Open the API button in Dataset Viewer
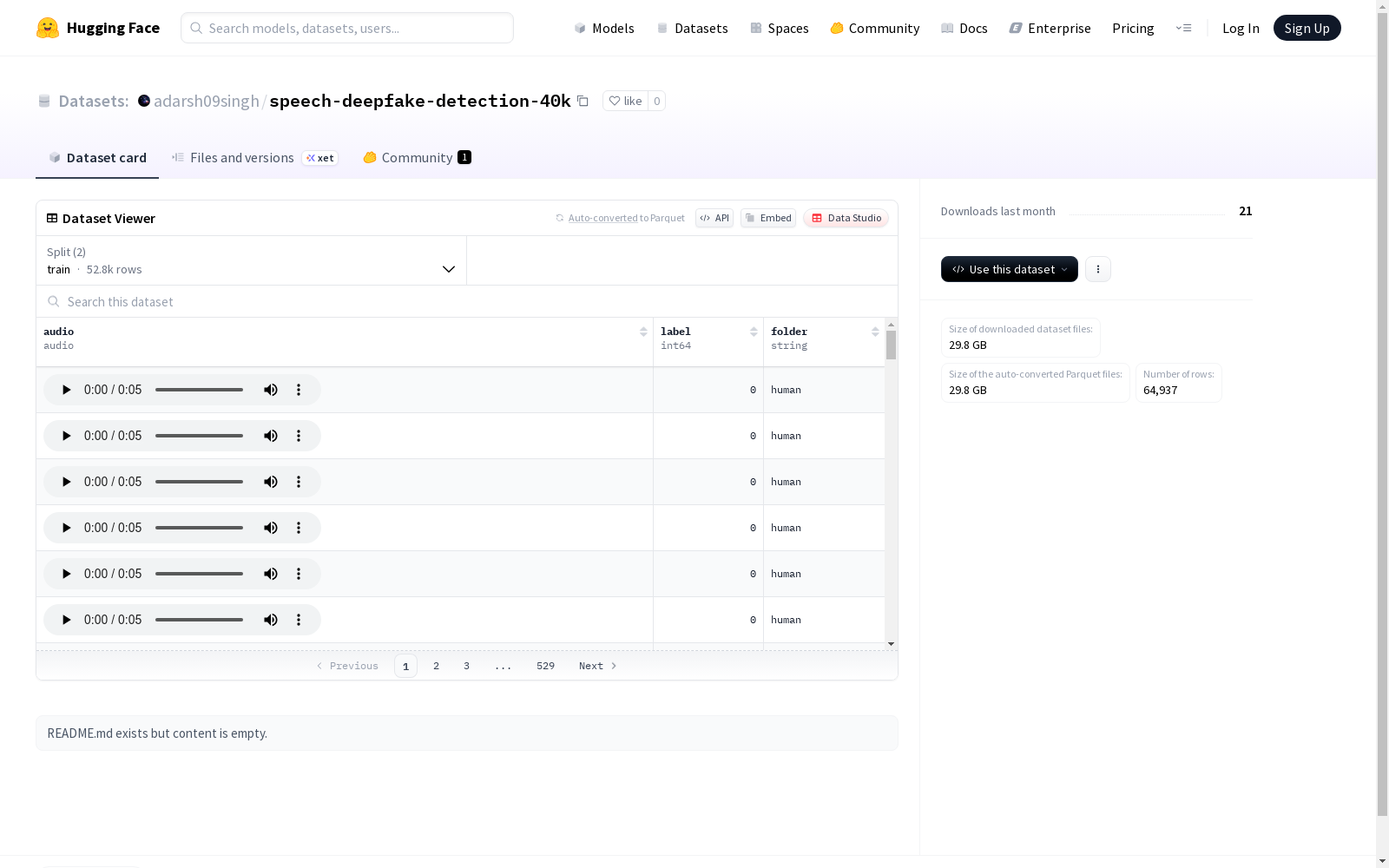Viewport: 1389px width, 868px height. tap(714, 218)
